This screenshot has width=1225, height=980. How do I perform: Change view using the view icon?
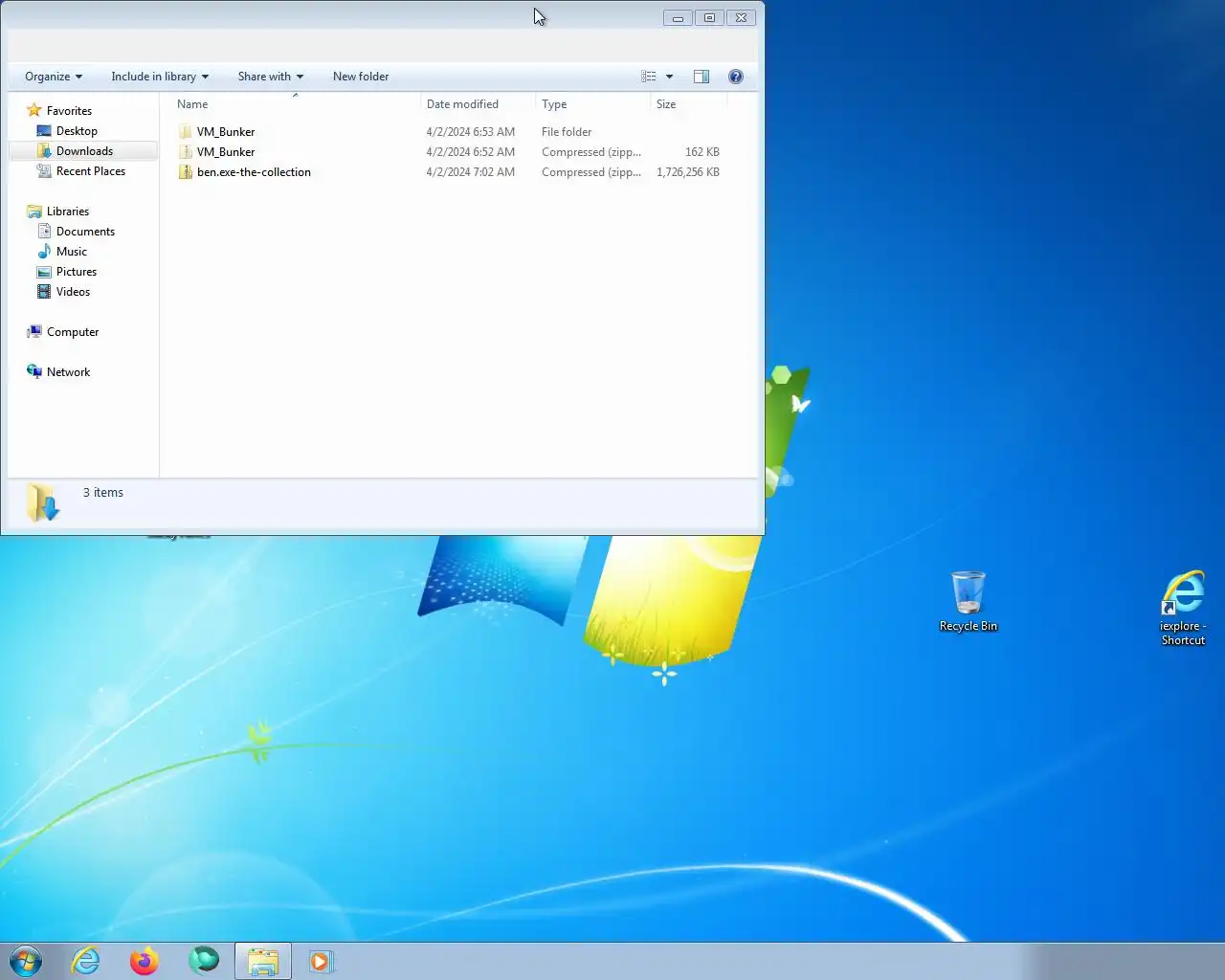click(x=649, y=77)
